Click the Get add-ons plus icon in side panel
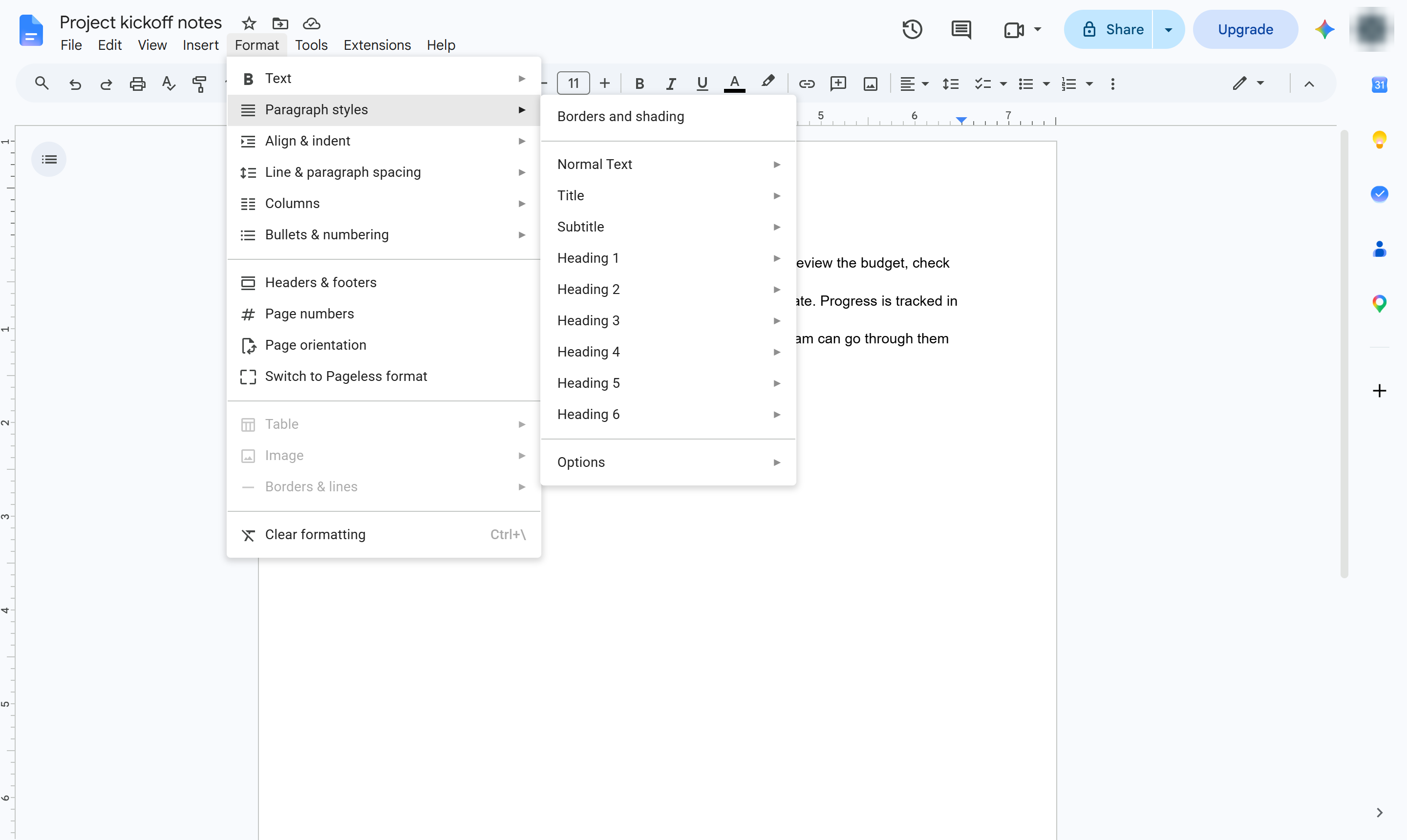The height and width of the screenshot is (840, 1407). tap(1379, 391)
